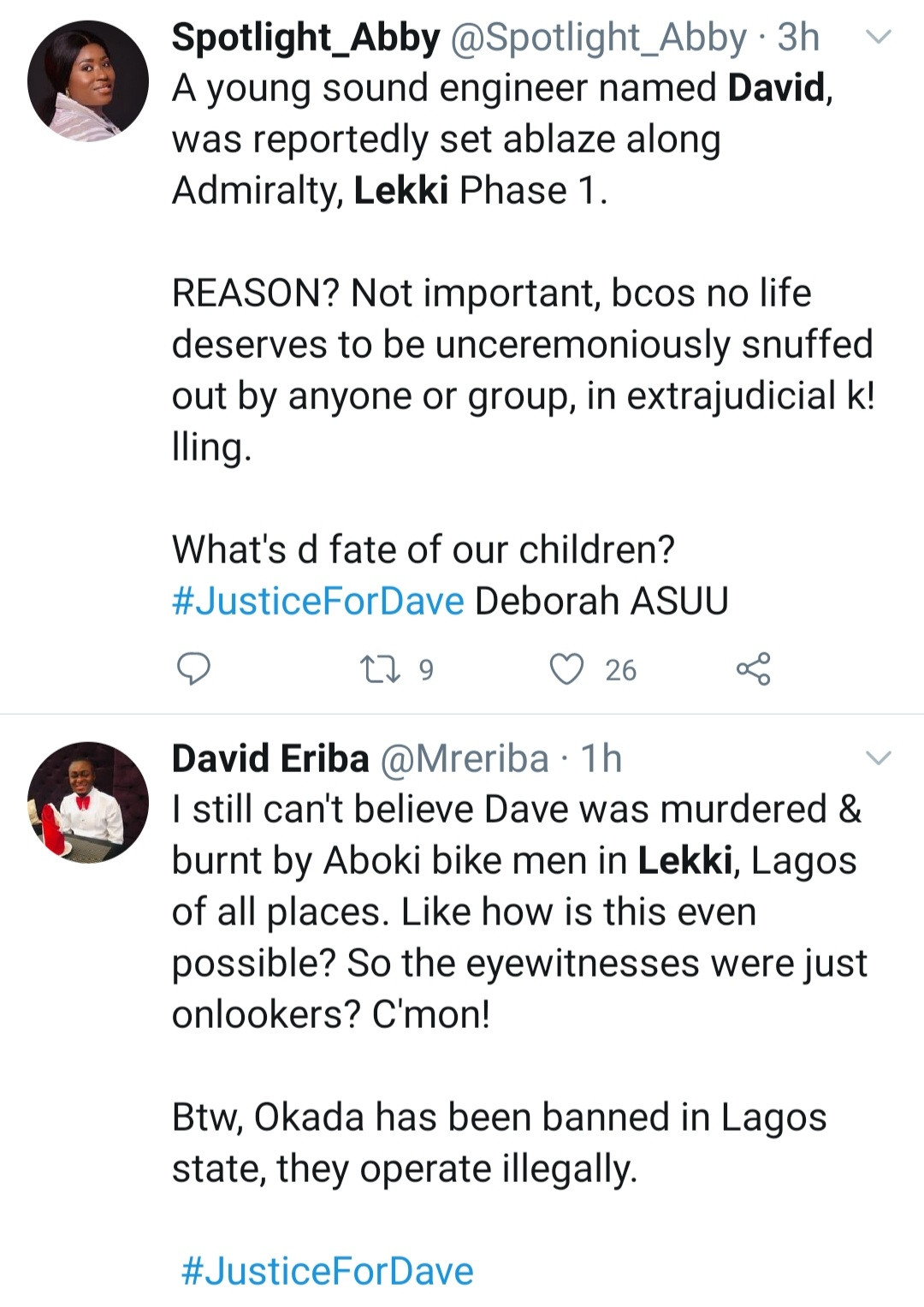The height and width of the screenshot is (1307, 924).
Task: Visit the @Mreriba handle
Action: (464, 758)
